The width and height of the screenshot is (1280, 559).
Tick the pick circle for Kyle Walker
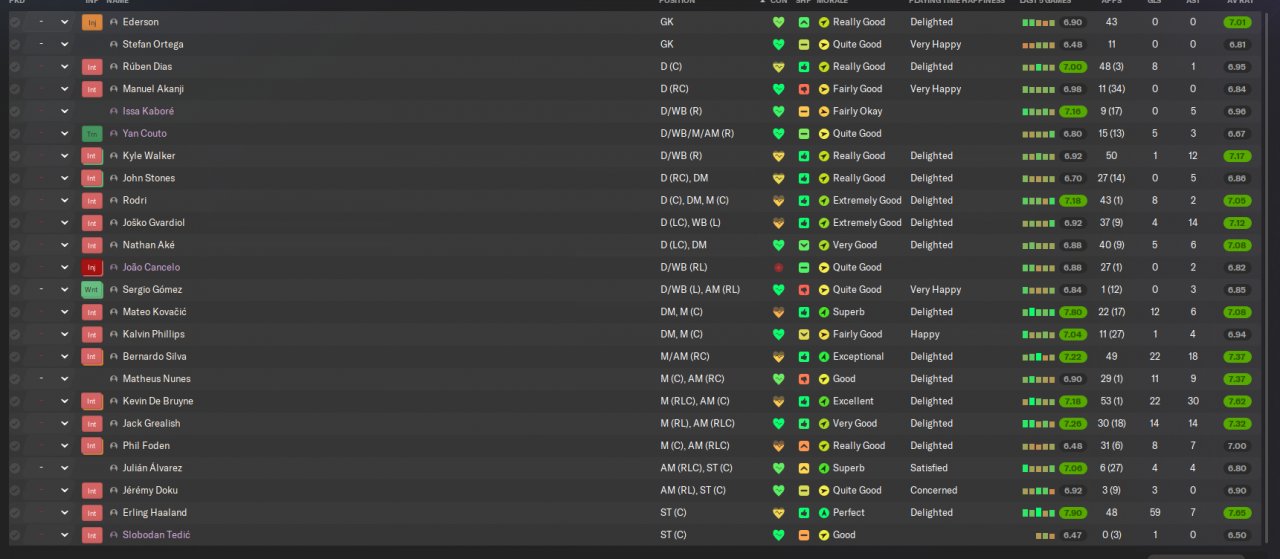14,156
